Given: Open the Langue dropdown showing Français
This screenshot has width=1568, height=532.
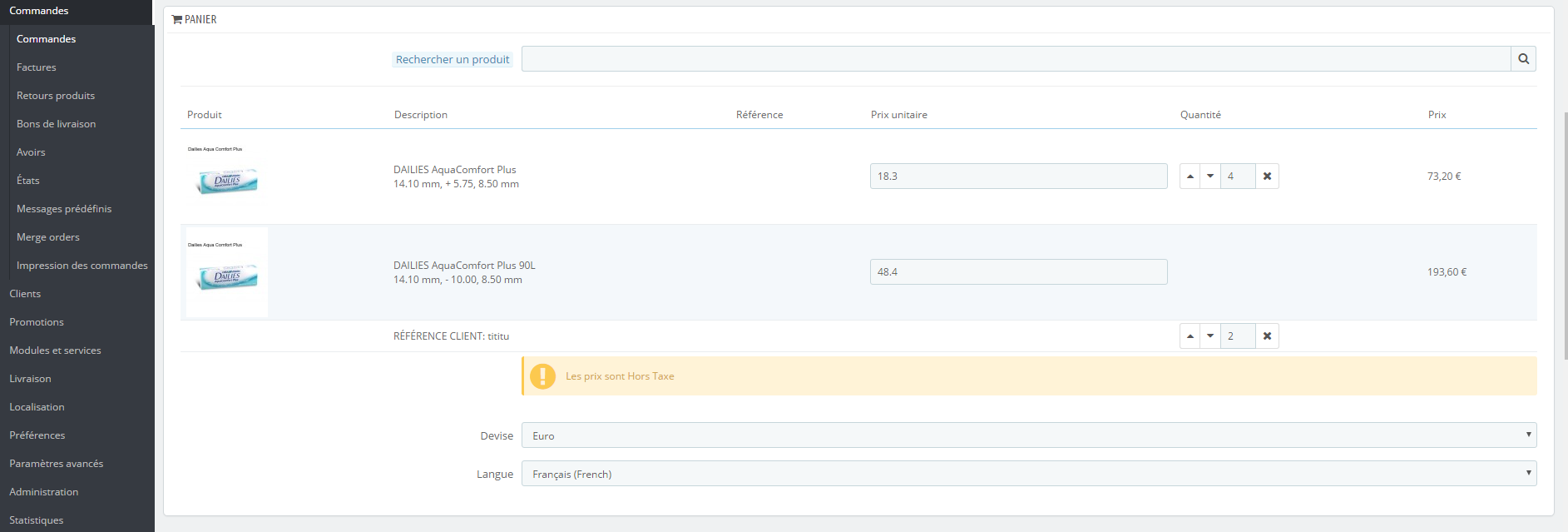Looking at the screenshot, I should [x=1029, y=474].
